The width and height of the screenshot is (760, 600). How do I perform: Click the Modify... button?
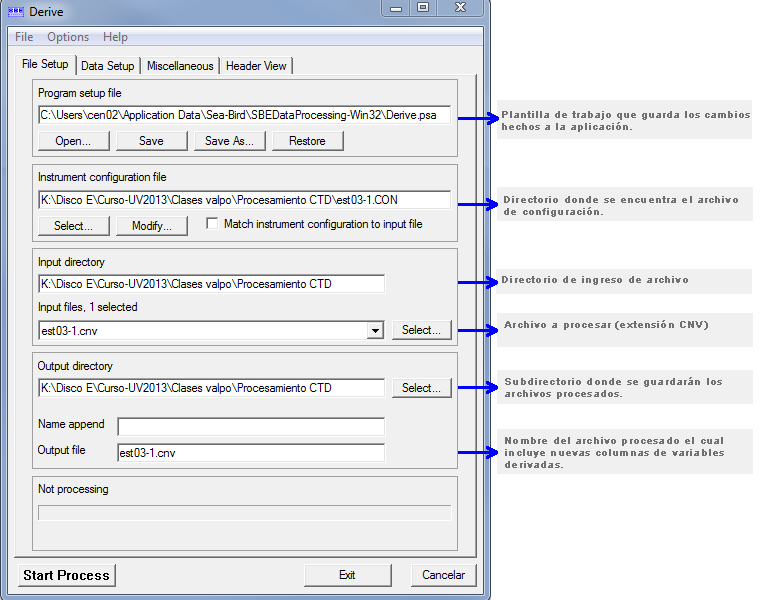(152, 226)
